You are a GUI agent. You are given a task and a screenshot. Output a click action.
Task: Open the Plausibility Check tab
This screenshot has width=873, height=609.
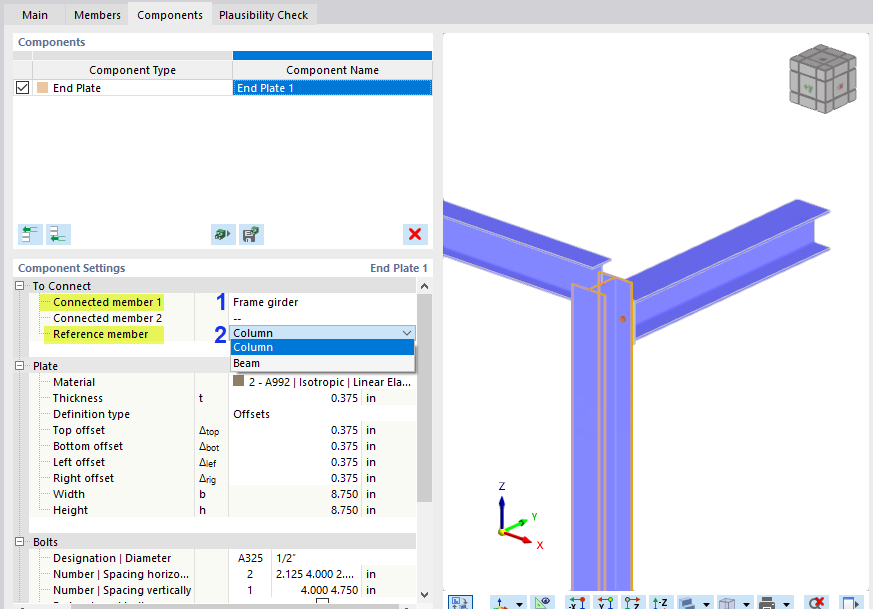[263, 15]
